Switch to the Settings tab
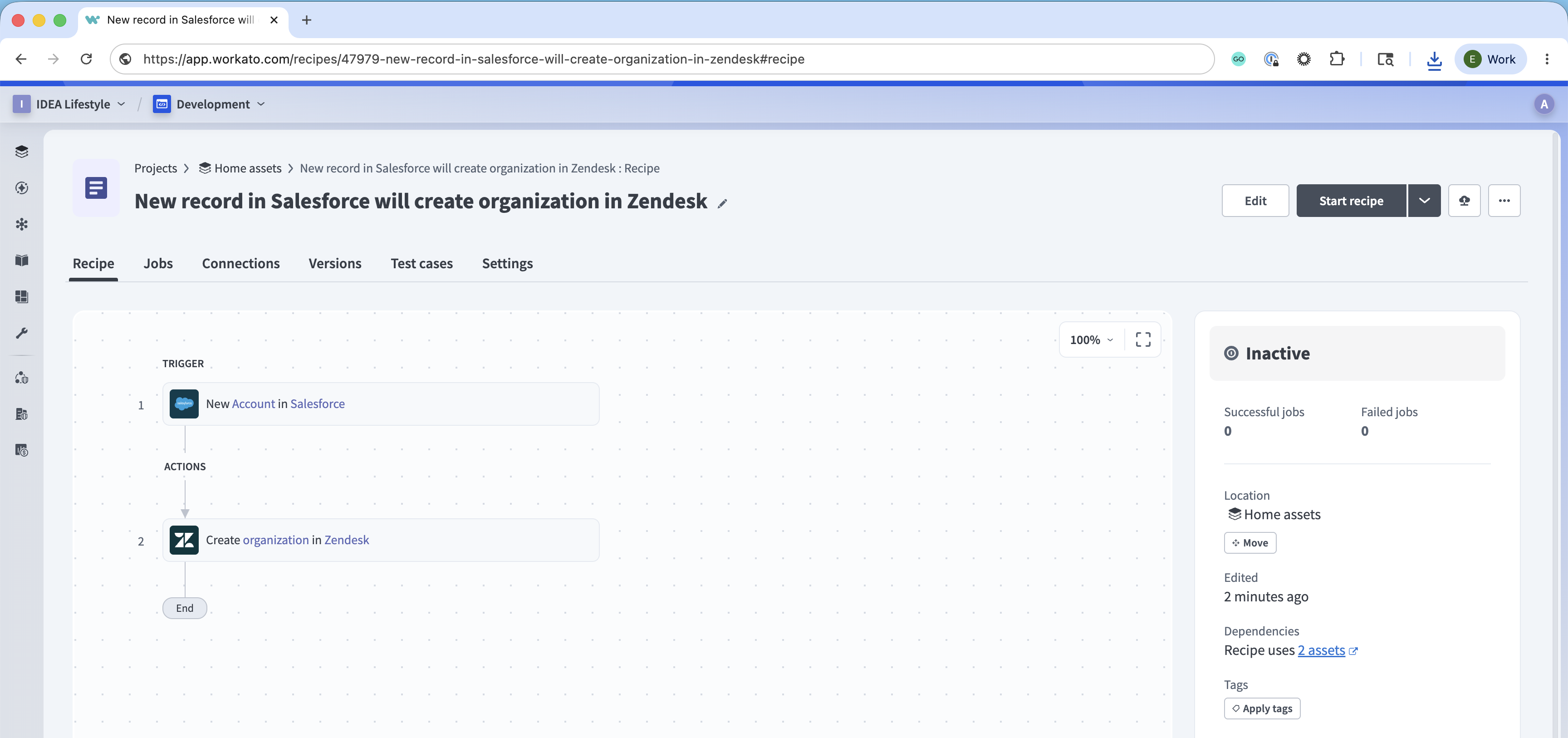The width and height of the screenshot is (1568, 738). (508, 264)
